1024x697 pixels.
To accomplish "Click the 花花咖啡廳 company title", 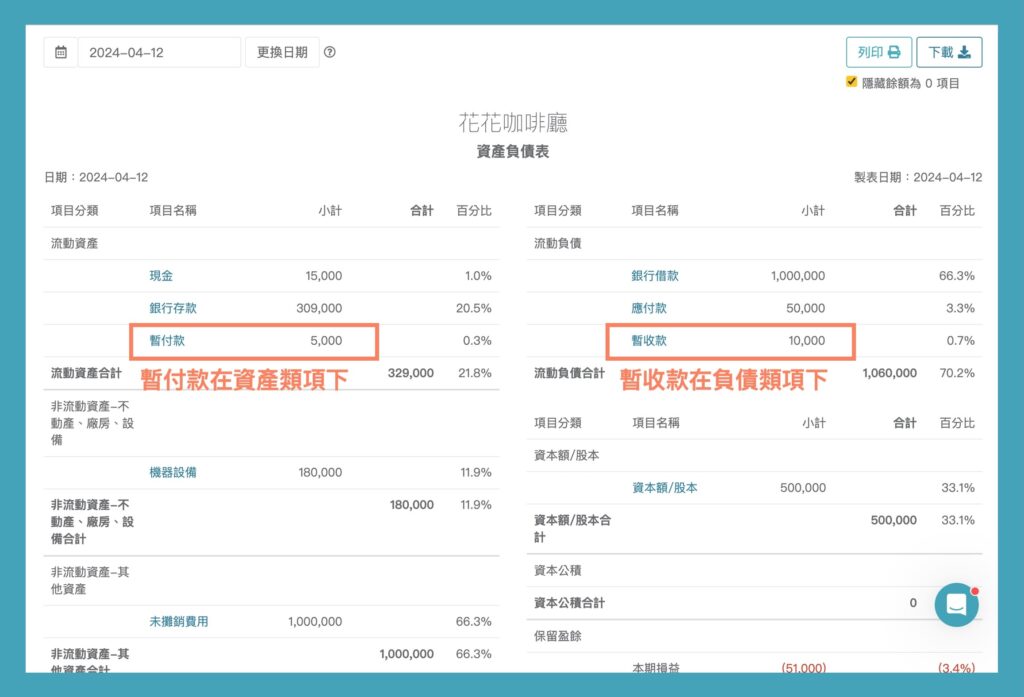I will click(513, 123).
